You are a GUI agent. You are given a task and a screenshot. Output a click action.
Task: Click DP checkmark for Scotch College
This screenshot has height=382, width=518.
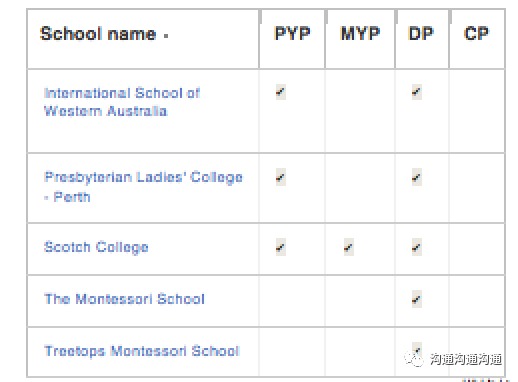(417, 247)
